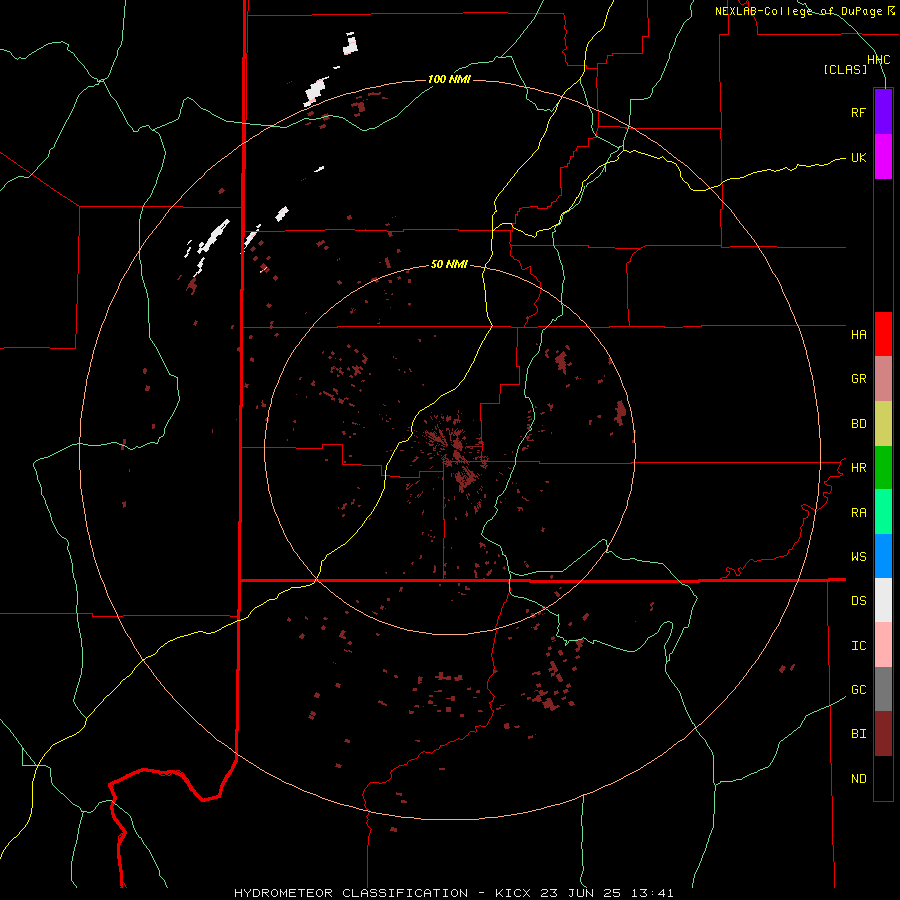900x900 pixels.
Task: Click the "UK" legend label
Action: [858, 157]
